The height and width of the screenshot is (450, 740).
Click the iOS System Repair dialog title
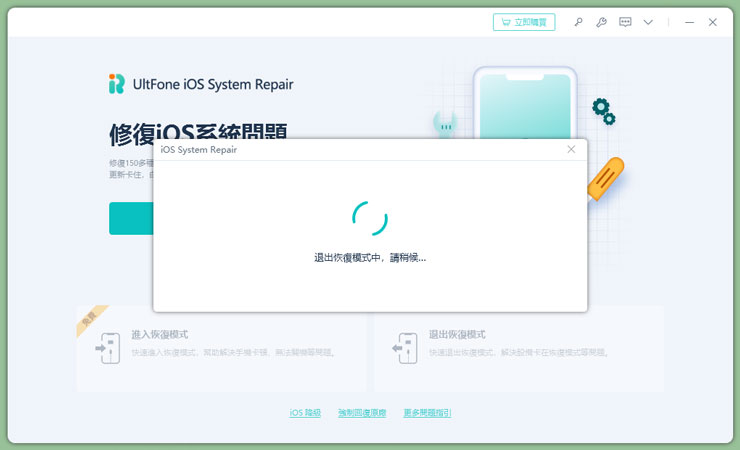click(199, 150)
